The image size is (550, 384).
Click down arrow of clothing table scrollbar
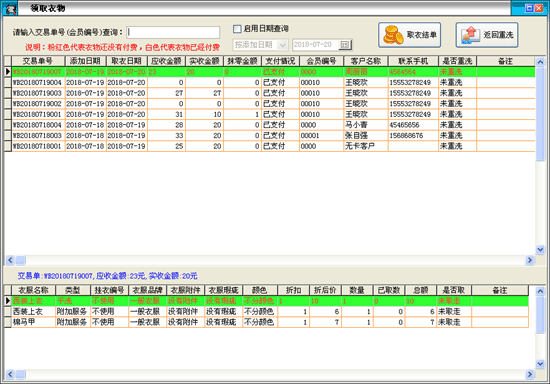[540, 364]
